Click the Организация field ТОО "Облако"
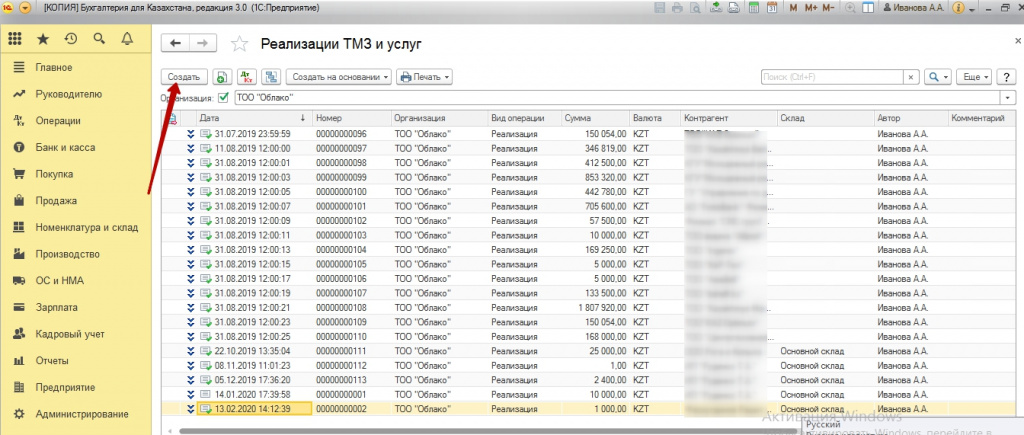Screen dimensions: 1024x435 (618, 97)
